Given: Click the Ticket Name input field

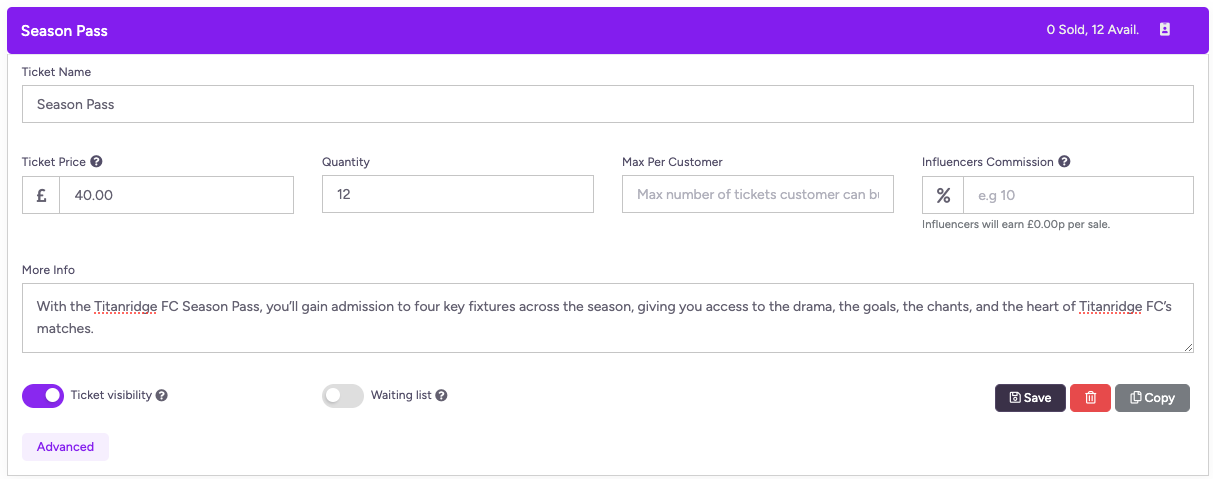Looking at the screenshot, I should [607, 104].
